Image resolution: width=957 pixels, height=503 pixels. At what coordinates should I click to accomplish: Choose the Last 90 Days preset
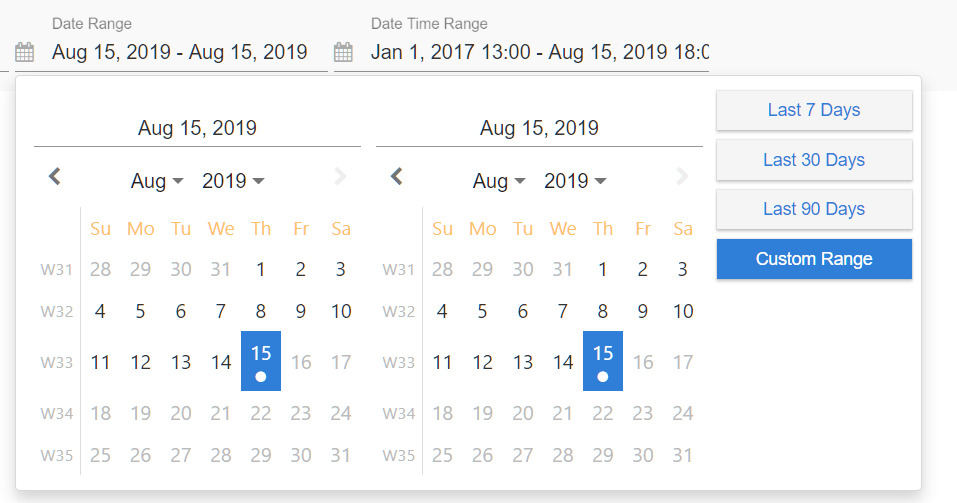point(814,209)
